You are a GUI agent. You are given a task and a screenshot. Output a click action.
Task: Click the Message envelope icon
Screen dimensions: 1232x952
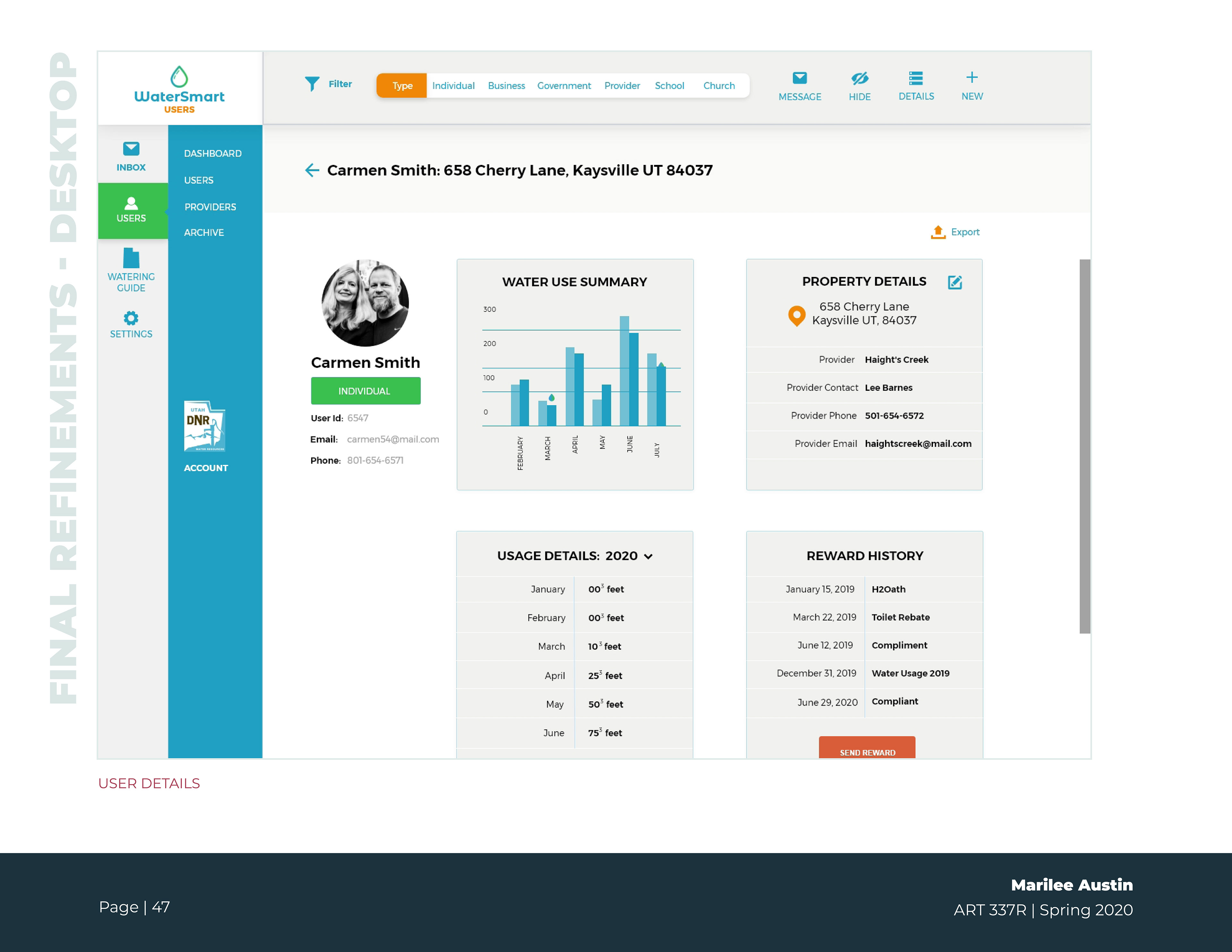799,78
